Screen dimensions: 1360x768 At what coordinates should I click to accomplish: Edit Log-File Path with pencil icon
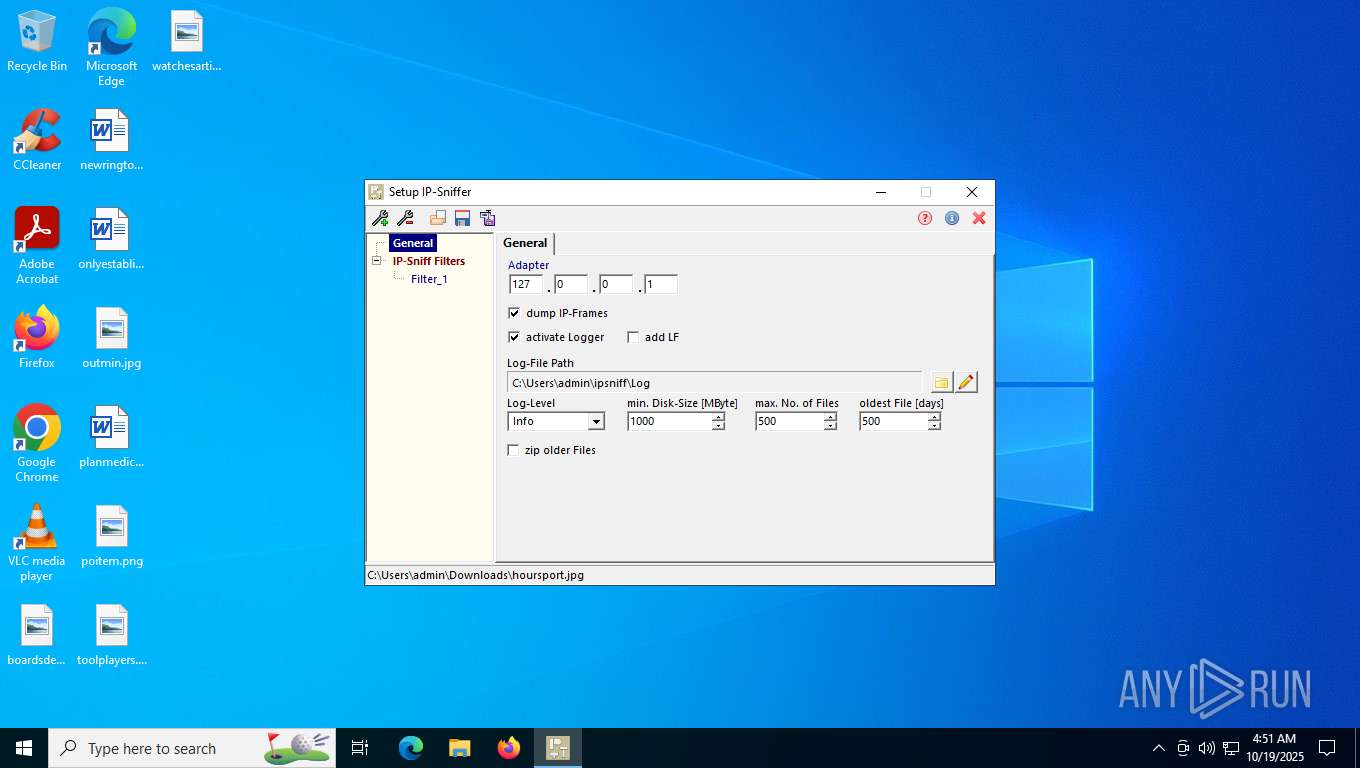click(966, 382)
